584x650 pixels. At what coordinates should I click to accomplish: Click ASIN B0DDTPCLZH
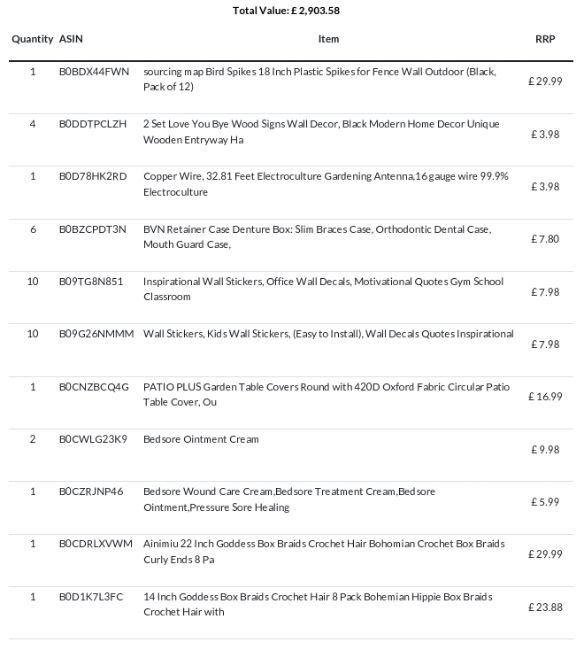coord(93,124)
